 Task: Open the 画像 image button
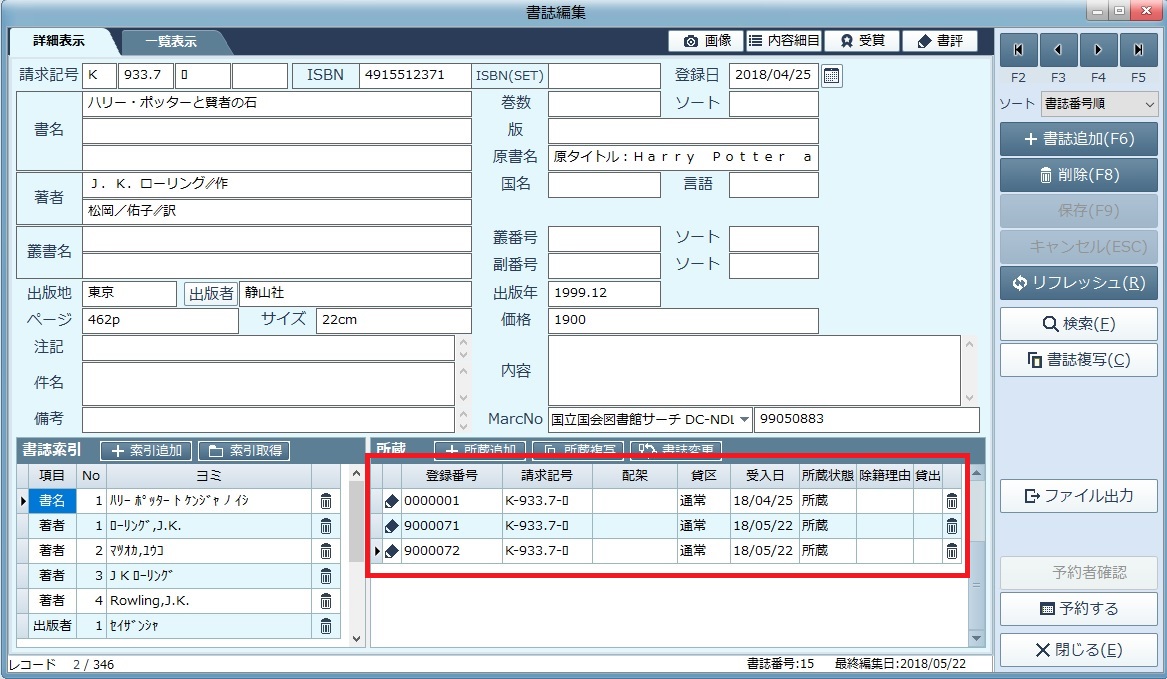(706, 41)
